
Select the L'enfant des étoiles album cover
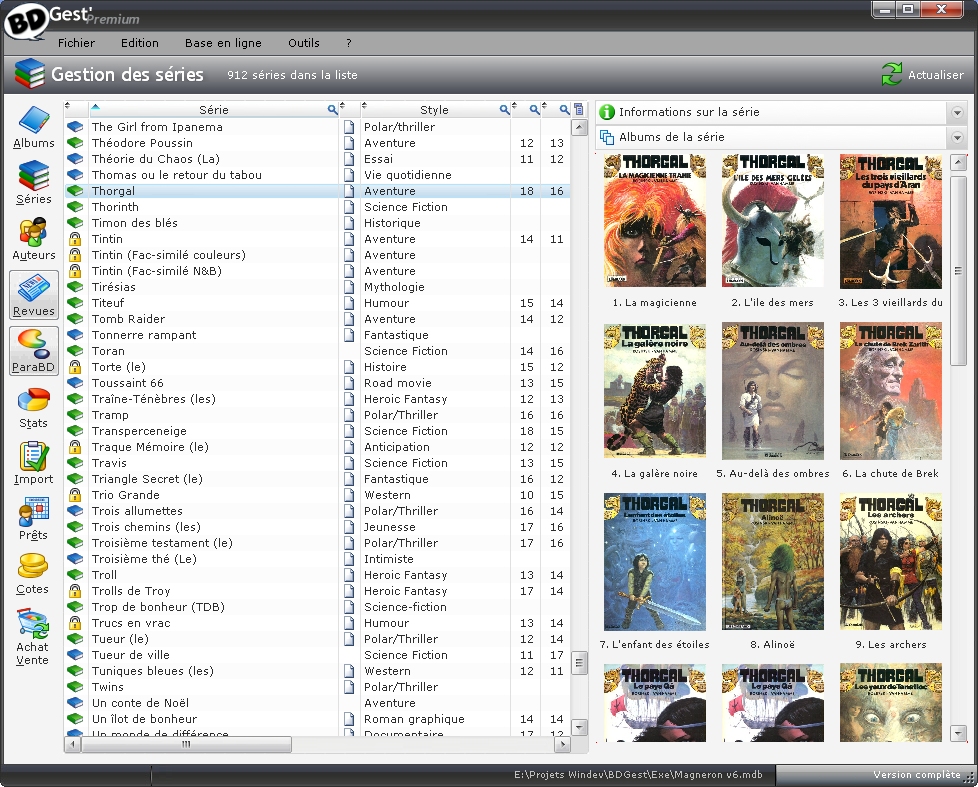coord(655,562)
